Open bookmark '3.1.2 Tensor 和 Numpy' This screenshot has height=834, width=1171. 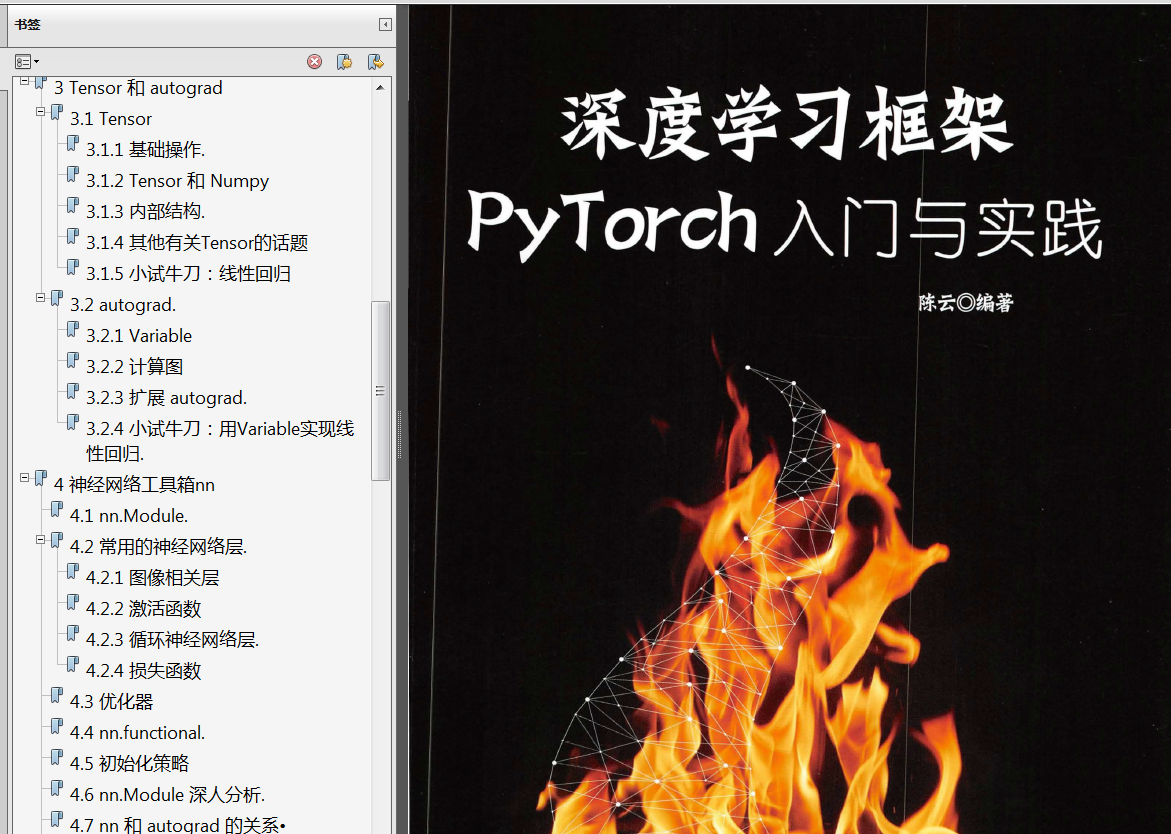coord(177,181)
